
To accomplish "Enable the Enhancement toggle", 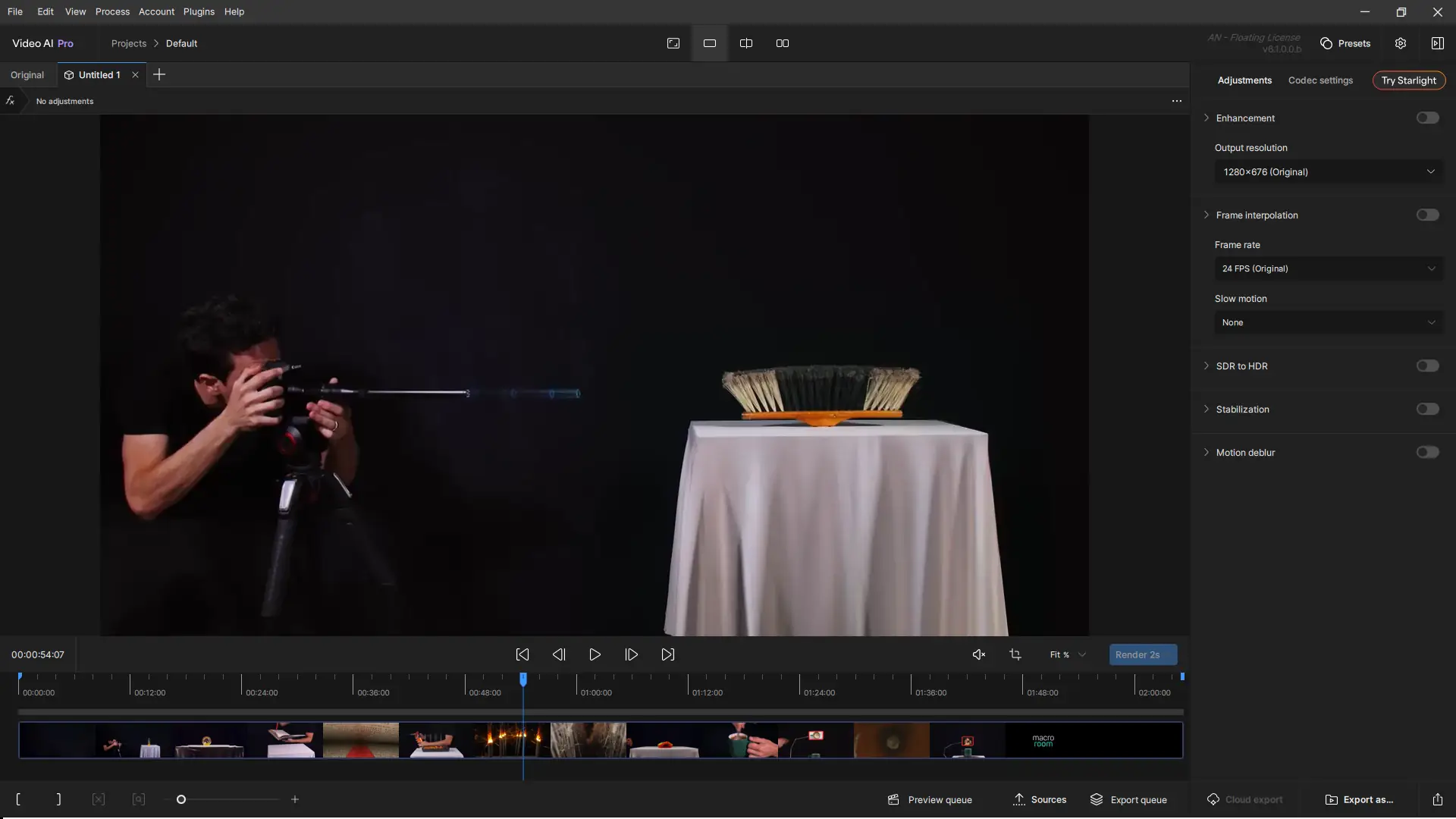I will click(x=1427, y=118).
